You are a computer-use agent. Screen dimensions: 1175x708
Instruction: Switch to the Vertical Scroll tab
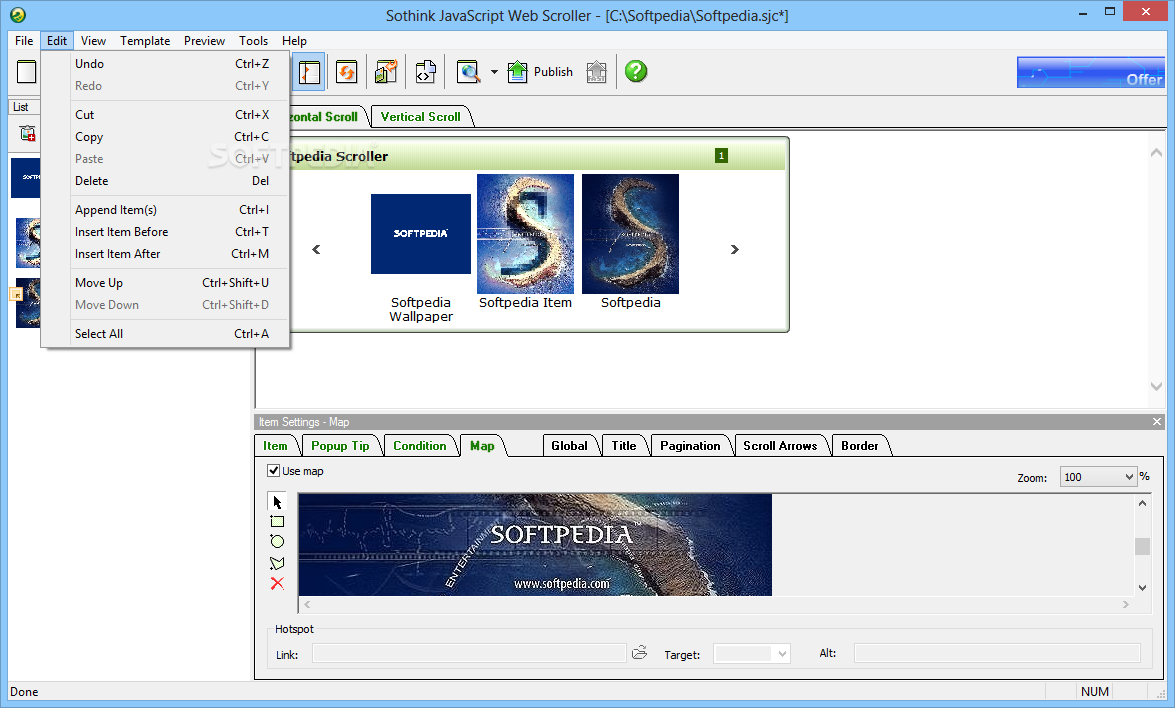[420, 117]
